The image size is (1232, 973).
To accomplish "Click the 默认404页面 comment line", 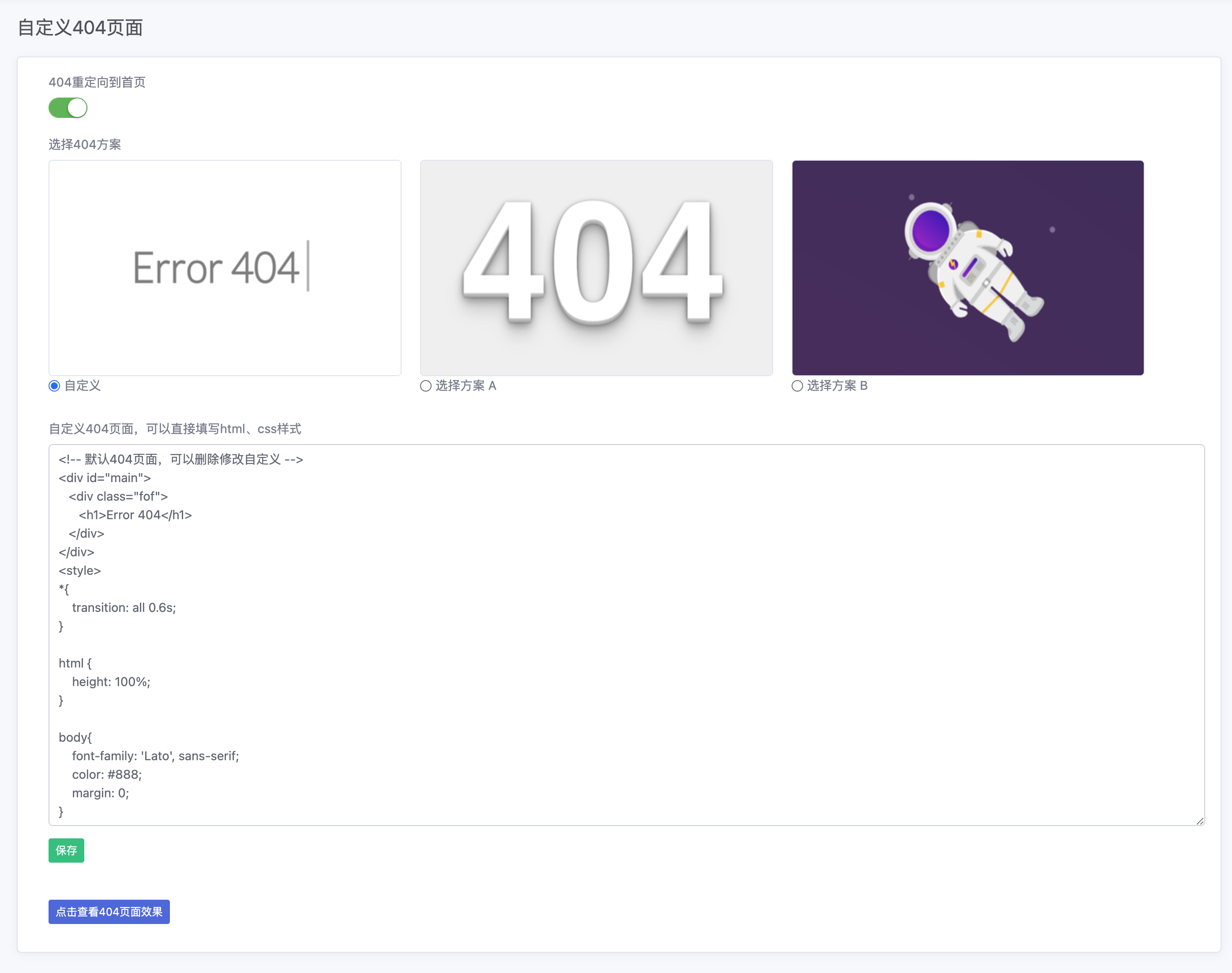I will (x=181, y=459).
